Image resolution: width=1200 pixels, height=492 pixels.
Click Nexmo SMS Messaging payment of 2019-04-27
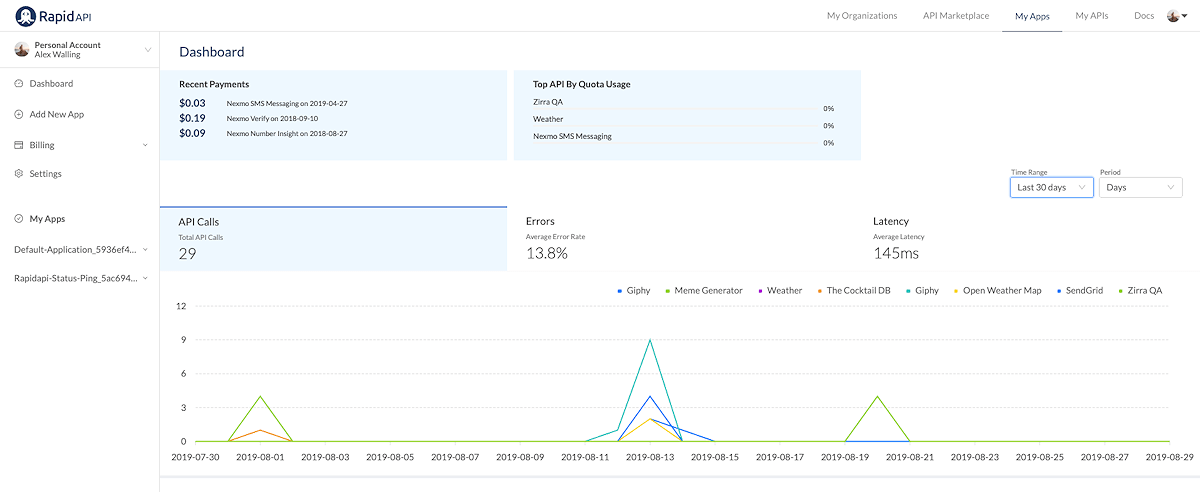point(287,103)
